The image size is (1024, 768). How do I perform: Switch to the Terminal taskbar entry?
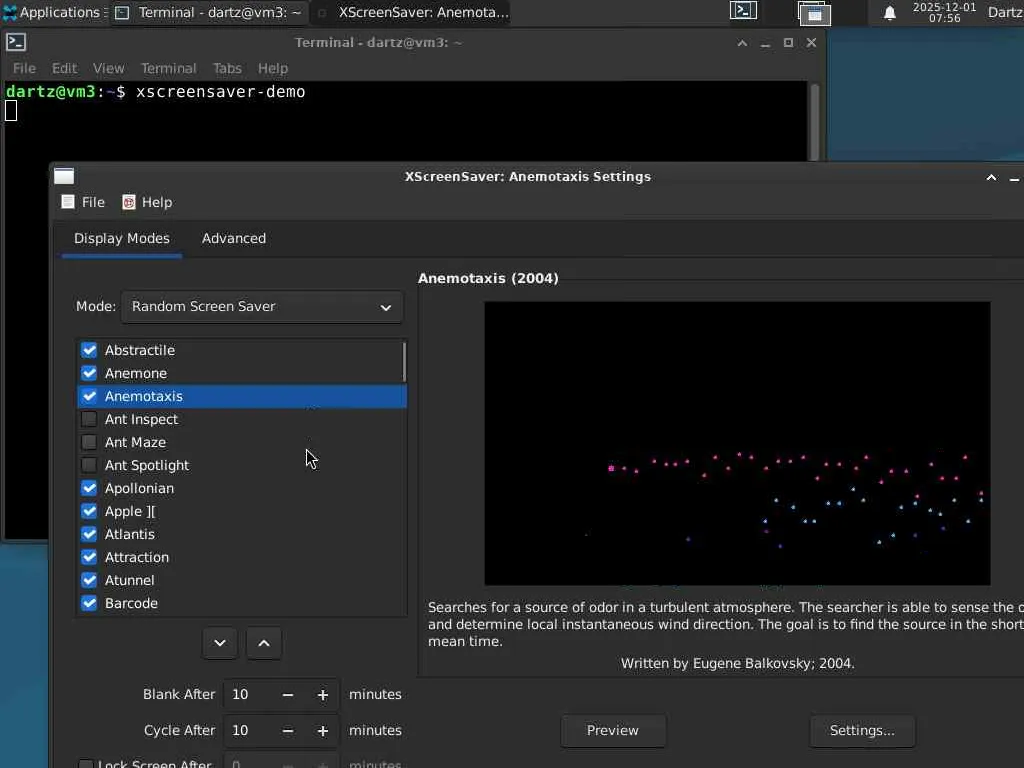208,12
